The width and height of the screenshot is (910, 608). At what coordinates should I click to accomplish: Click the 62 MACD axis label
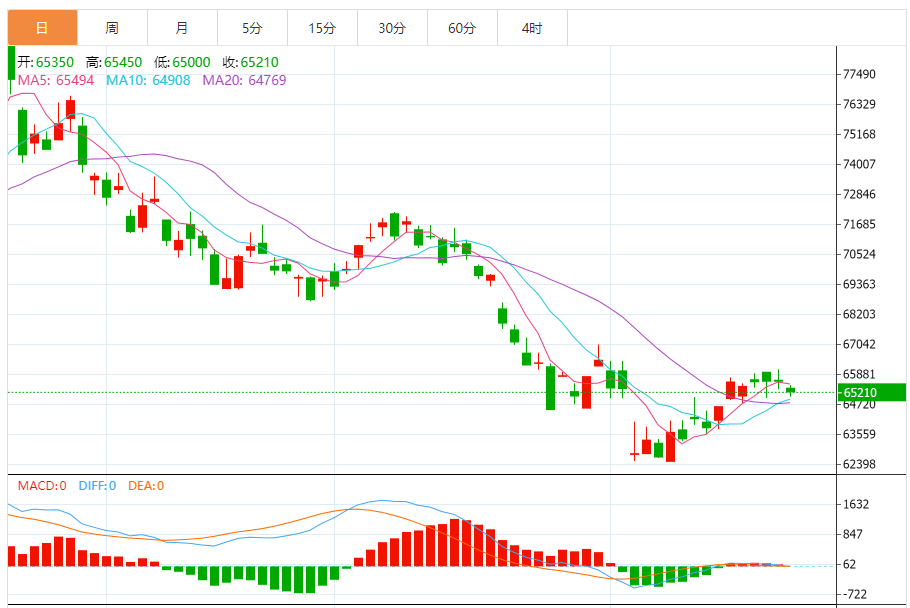[849, 564]
